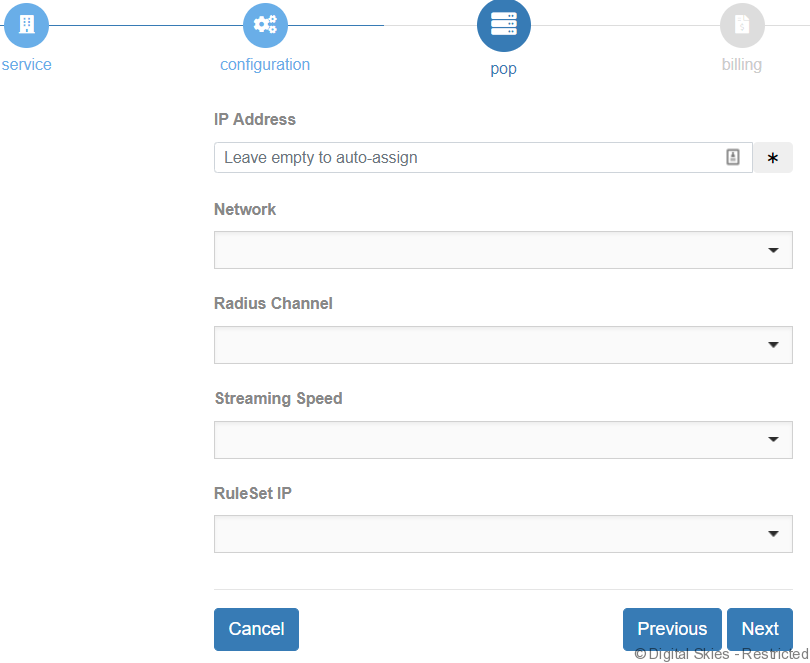Focus the IP Address input field
The width and height of the screenshot is (810, 663).
(x=465, y=157)
